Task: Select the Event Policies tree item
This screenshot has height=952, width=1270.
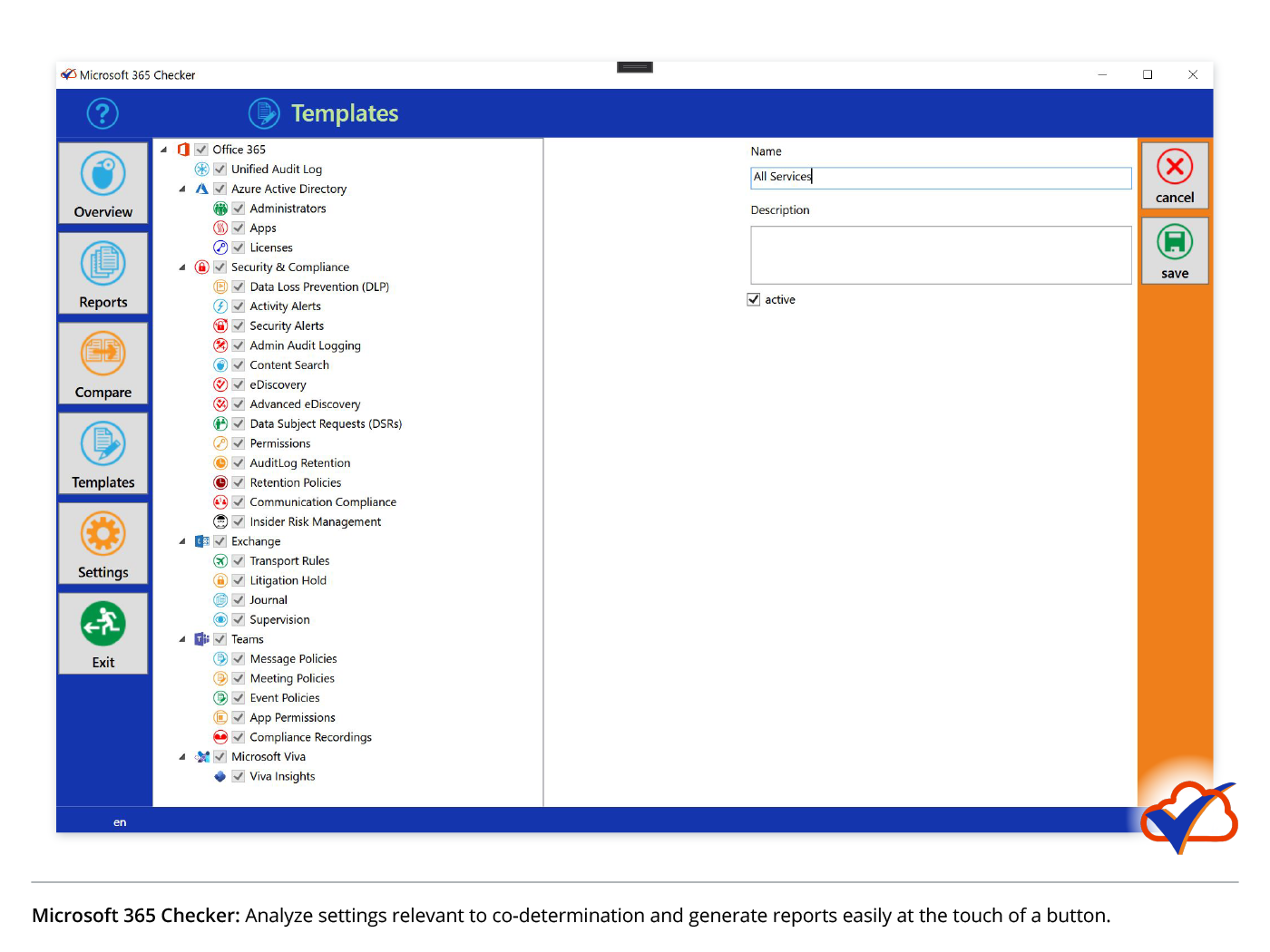Action: click(x=285, y=698)
